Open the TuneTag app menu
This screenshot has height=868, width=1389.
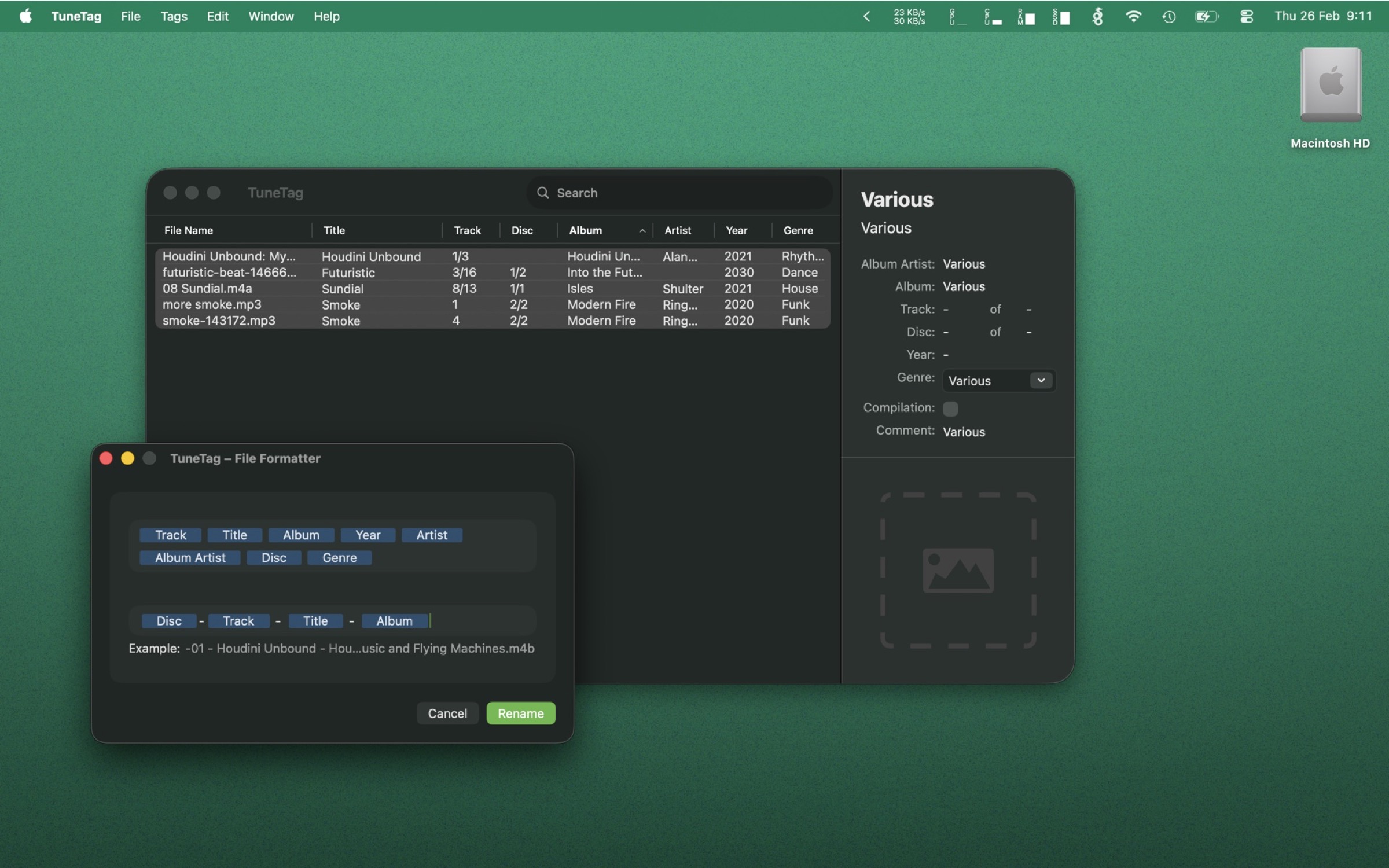click(76, 16)
